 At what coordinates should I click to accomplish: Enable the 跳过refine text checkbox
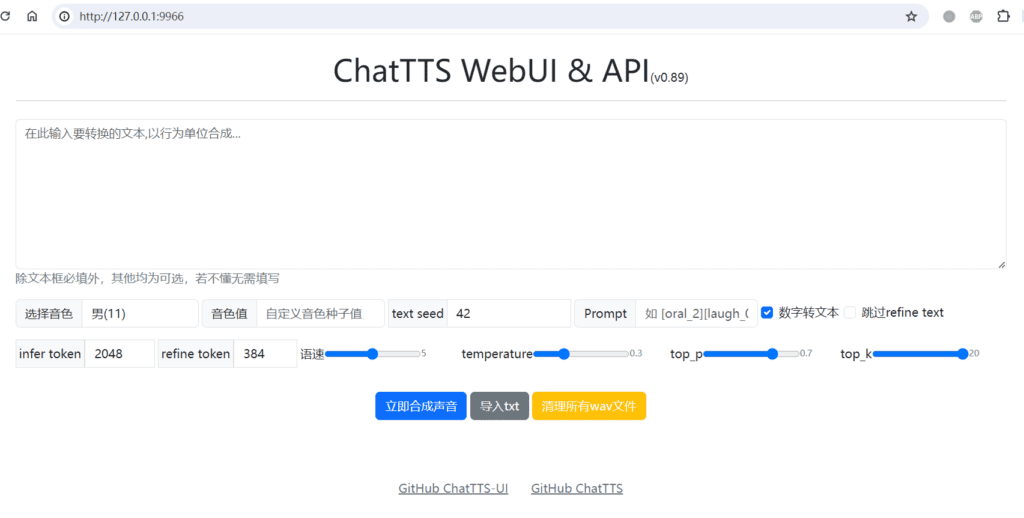[850, 313]
